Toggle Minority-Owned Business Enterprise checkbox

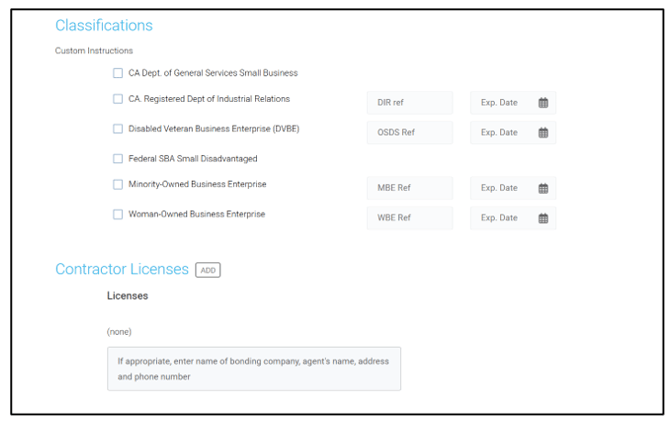tap(118, 184)
